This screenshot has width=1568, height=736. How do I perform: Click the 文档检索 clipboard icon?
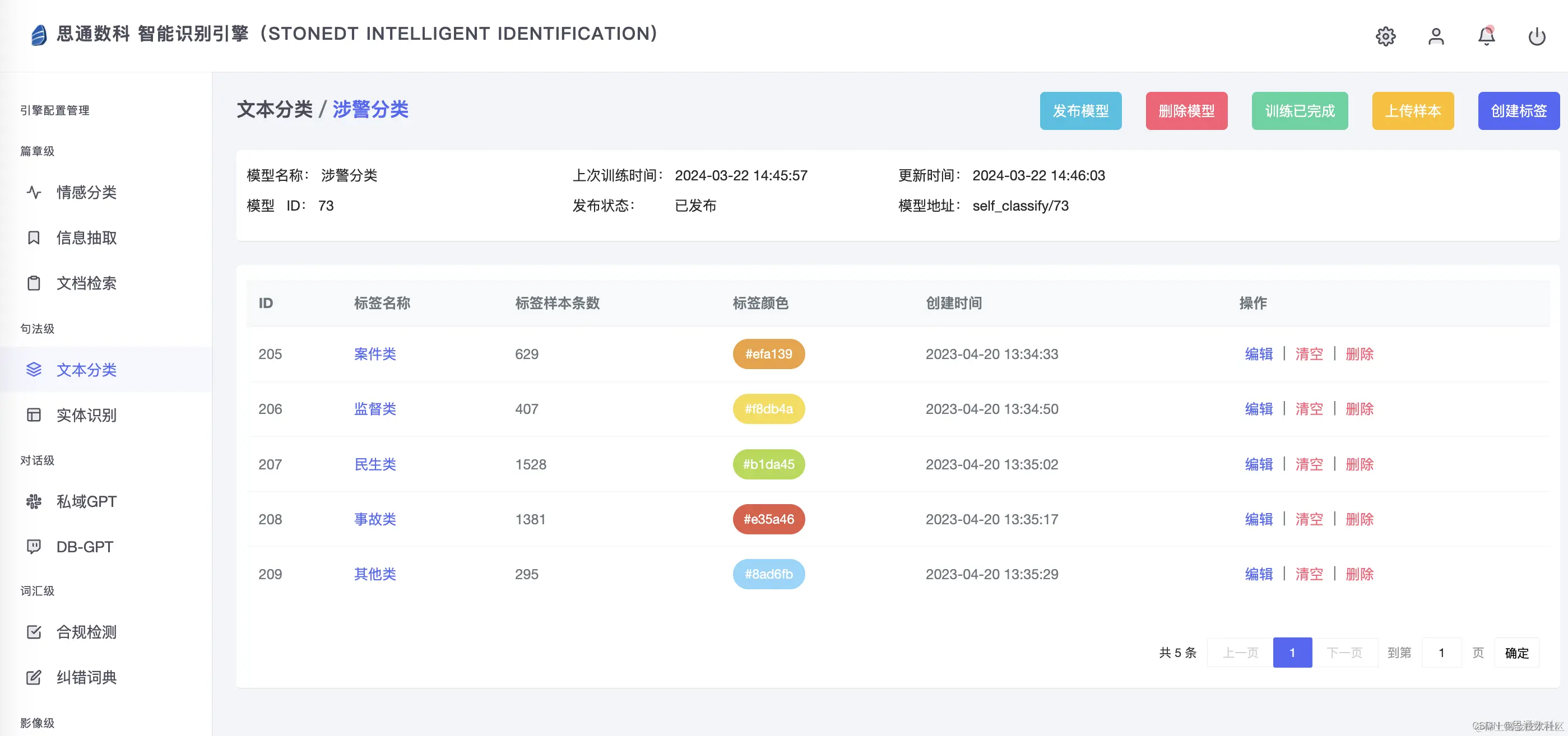pos(34,283)
